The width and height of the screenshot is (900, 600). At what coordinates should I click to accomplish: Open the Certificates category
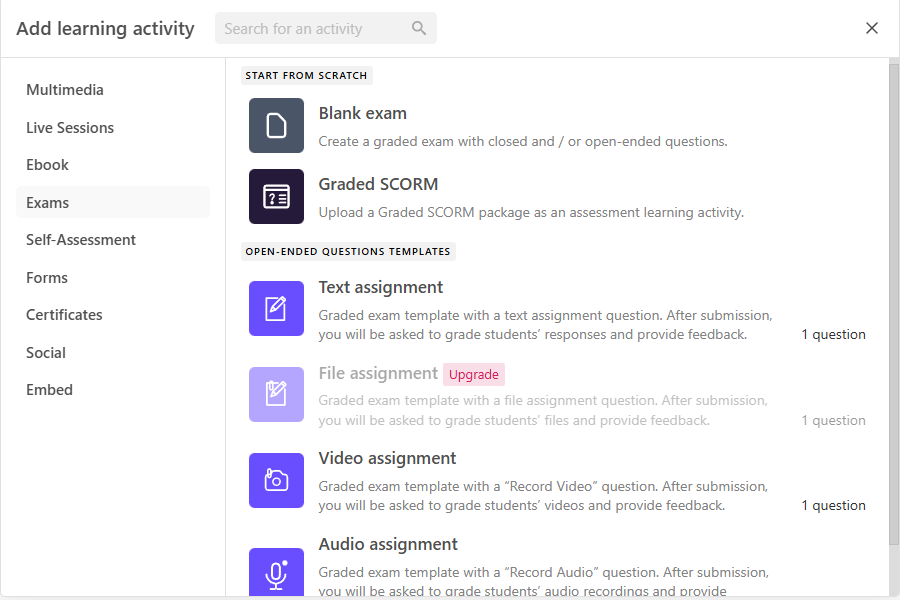click(64, 315)
